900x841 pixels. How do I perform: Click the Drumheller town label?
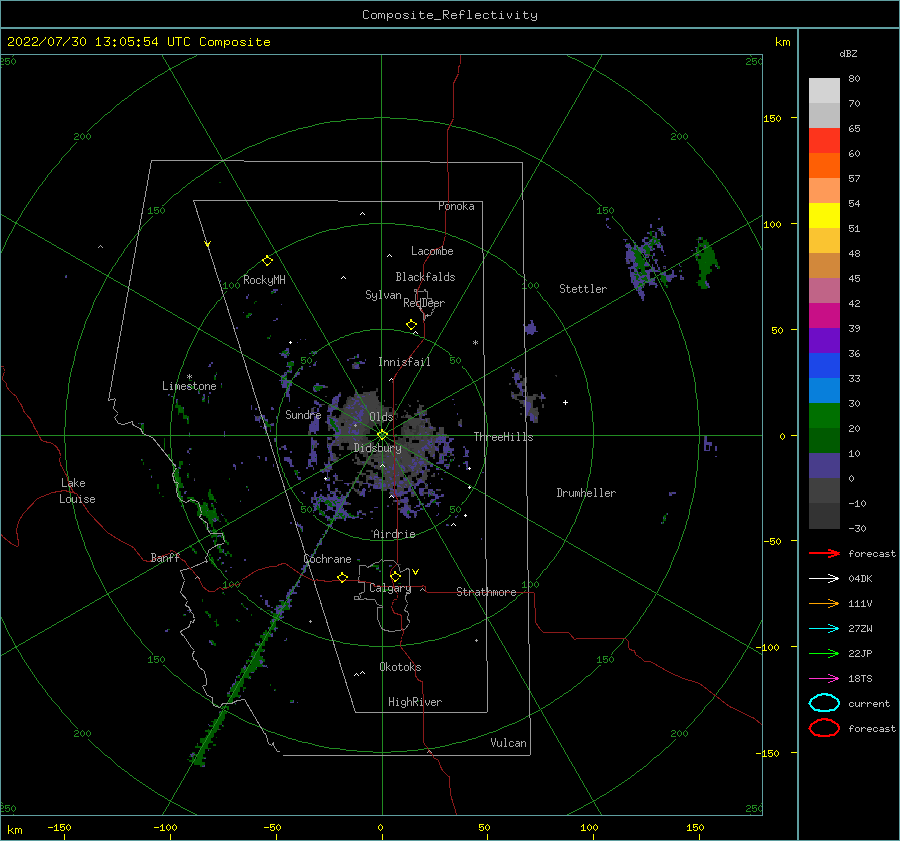586,493
